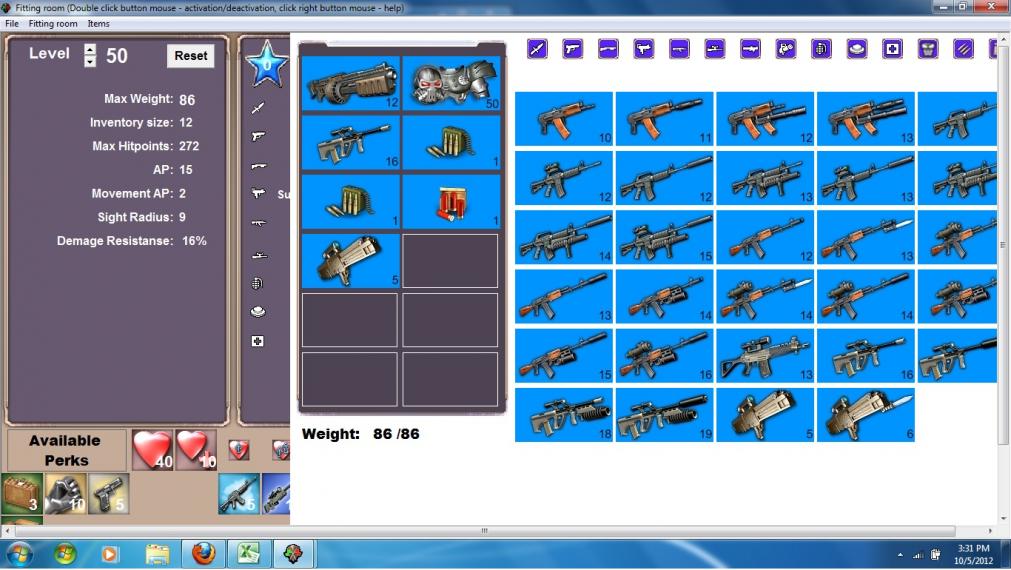The width and height of the screenshot is (1011, 570).
Task: Select the pistol category filter icon
Action: pos(572,48)
